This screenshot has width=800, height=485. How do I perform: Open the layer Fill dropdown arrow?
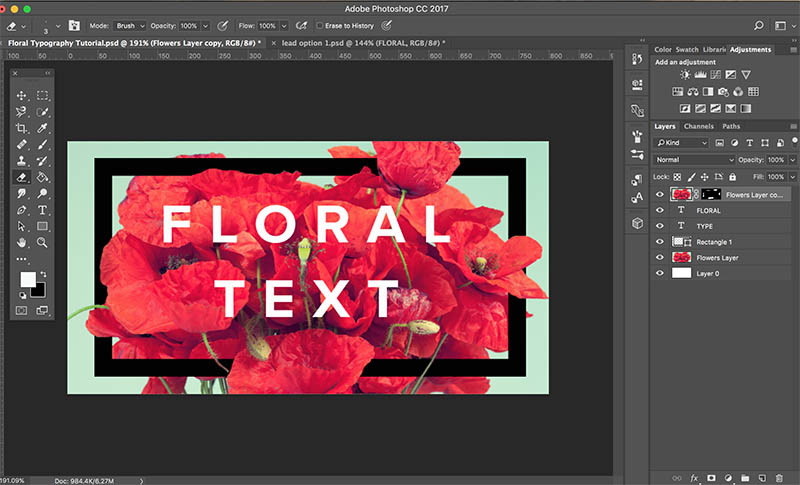coord(792,177)
